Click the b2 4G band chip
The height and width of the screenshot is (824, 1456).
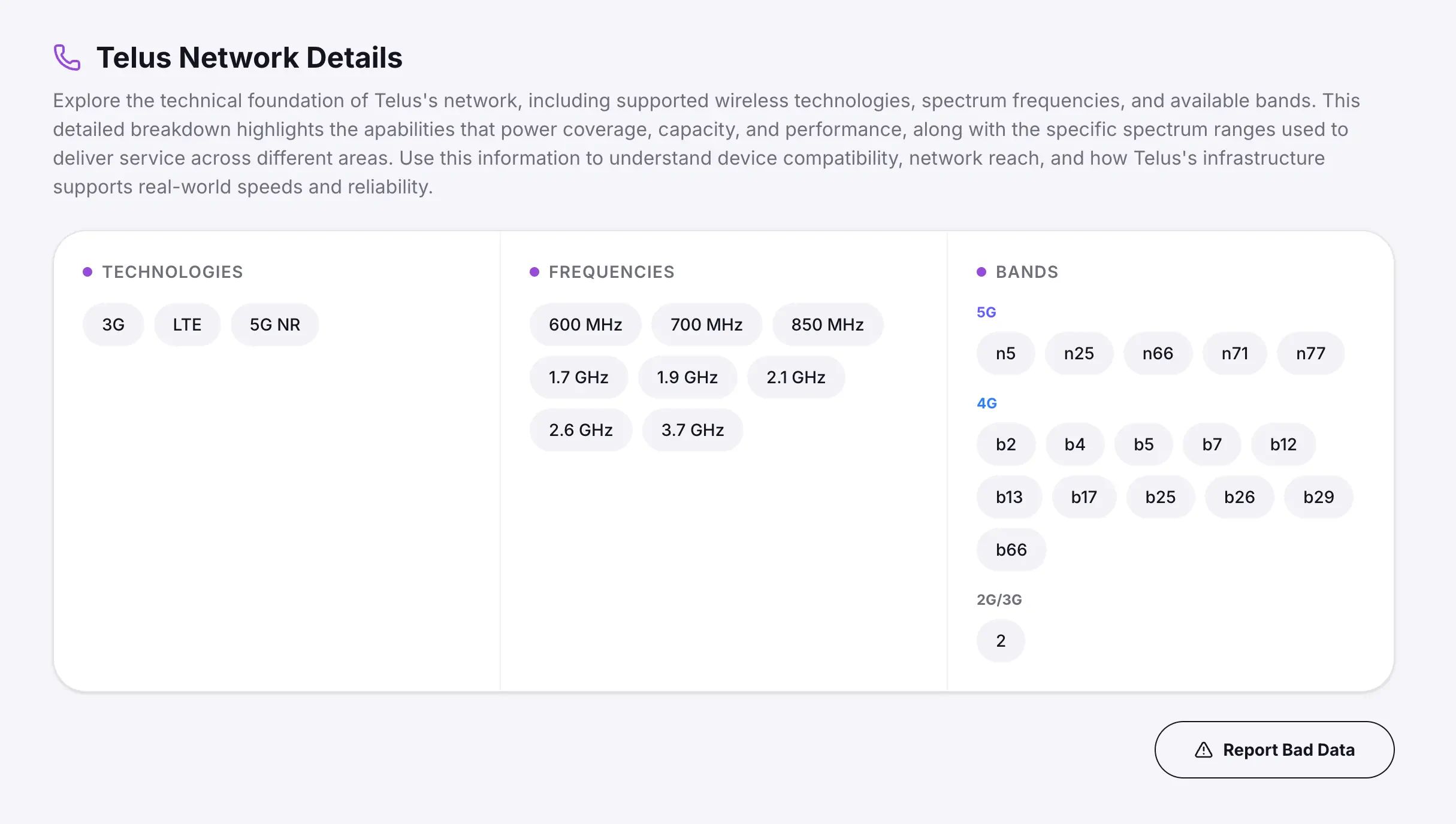[x=1006, y=444]
